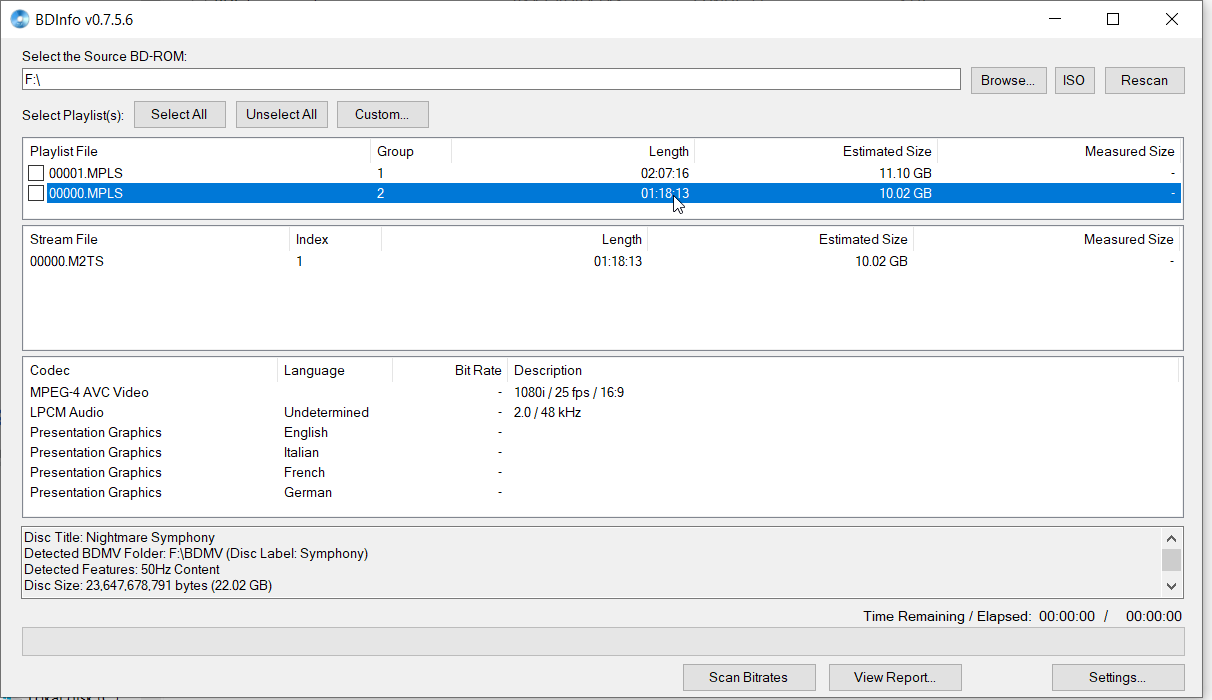Open the Custom... playlist dialog
Screen dimensions: 1212x700
(x=382, y=114)
